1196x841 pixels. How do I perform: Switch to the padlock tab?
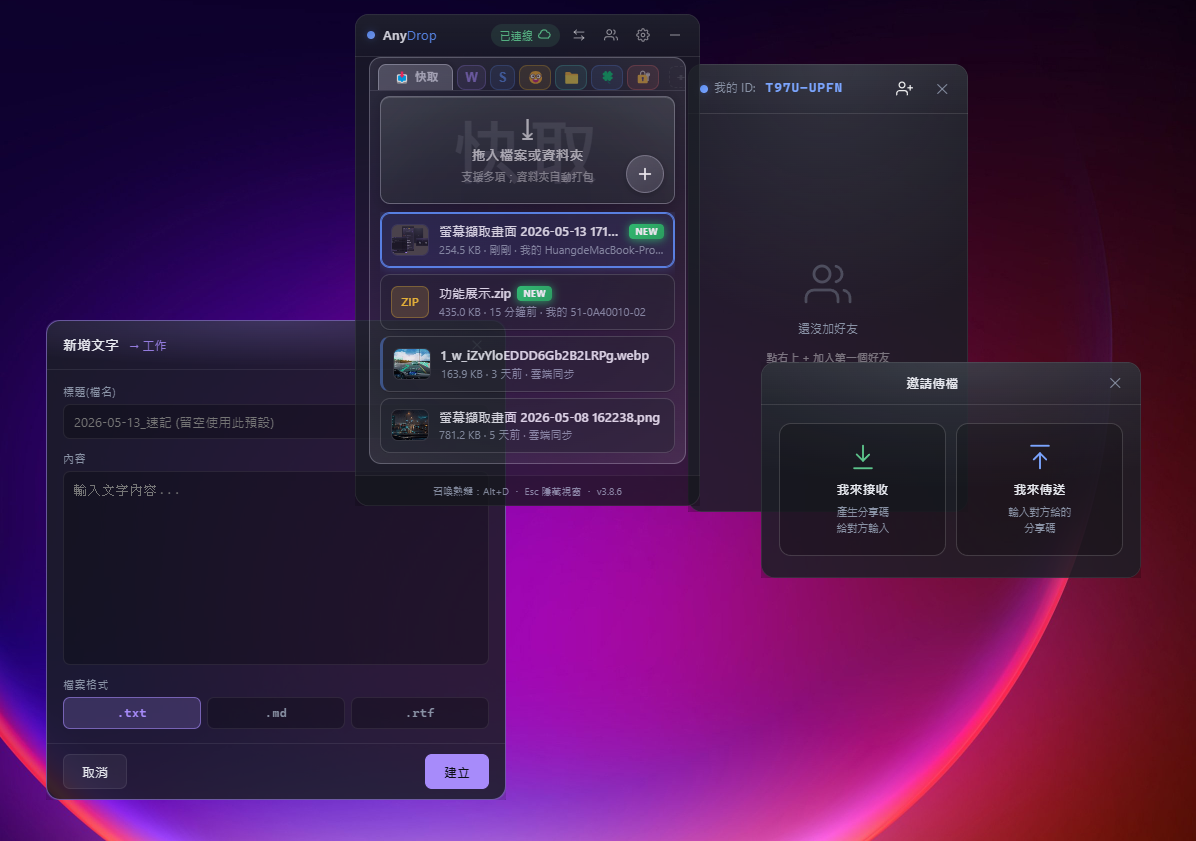[x=643, y=77]
